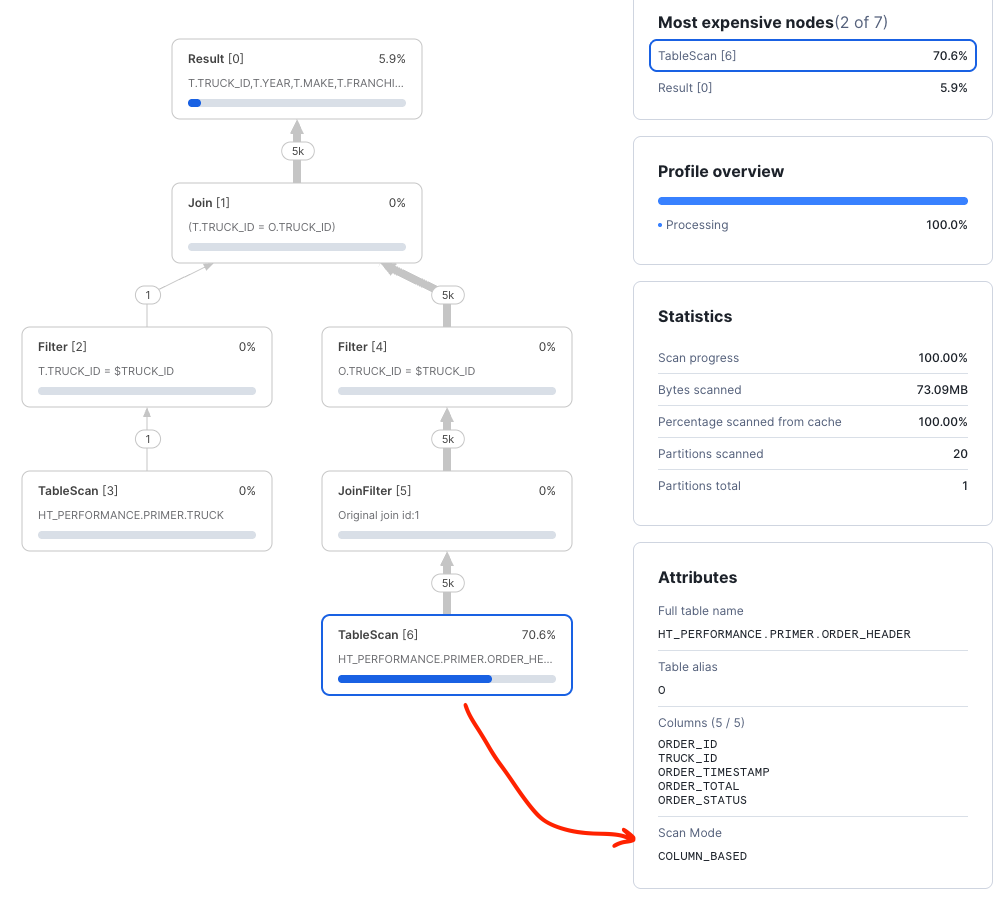Choose Result [0] in Most expensive nodes list

(810, 88)
